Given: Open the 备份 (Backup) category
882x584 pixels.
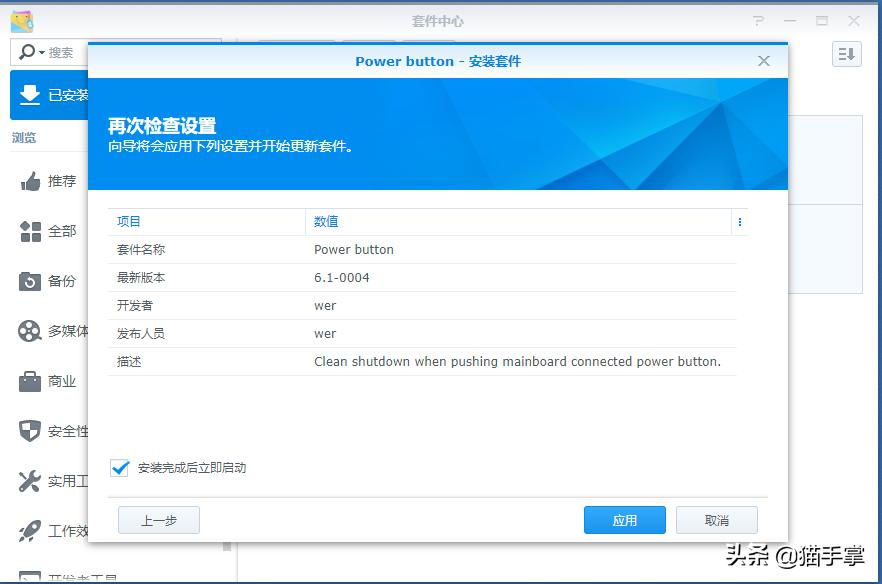Looking at the screenshot, I should point(50,281).
